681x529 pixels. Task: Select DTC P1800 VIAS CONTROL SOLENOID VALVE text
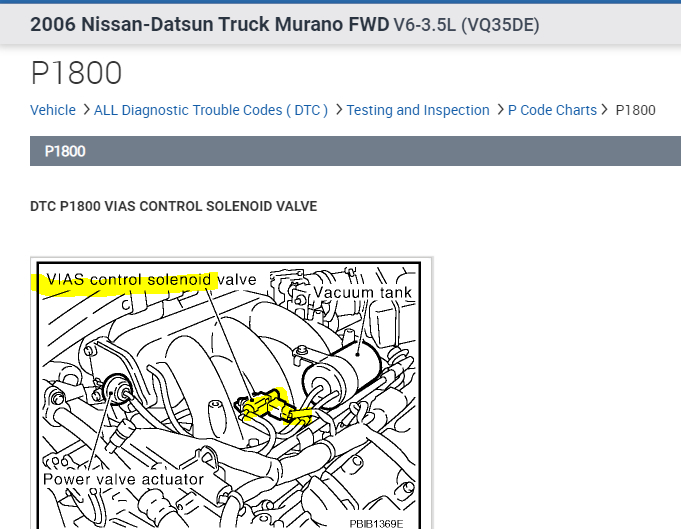173,206
